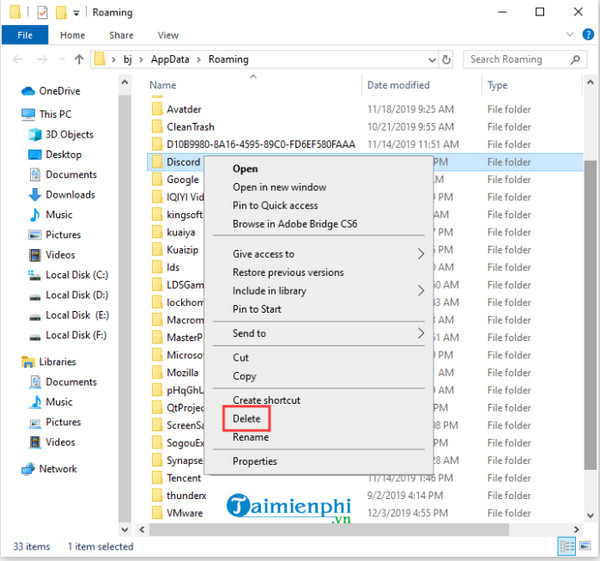This screenshot has width=600, height=561.
Task: Open the Share ribbon tab
Action: click(121, 35)
